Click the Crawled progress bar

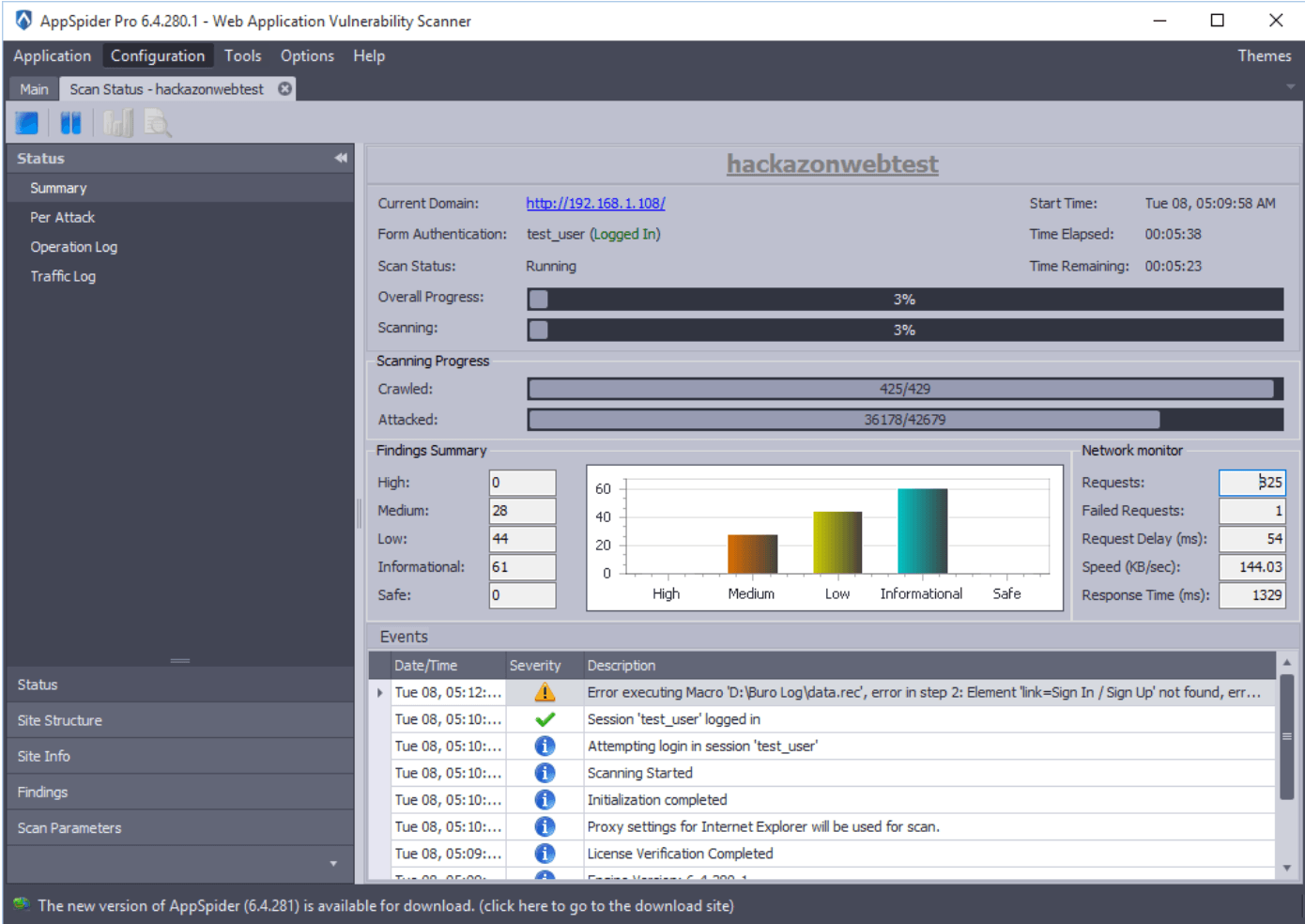point(905,389)
